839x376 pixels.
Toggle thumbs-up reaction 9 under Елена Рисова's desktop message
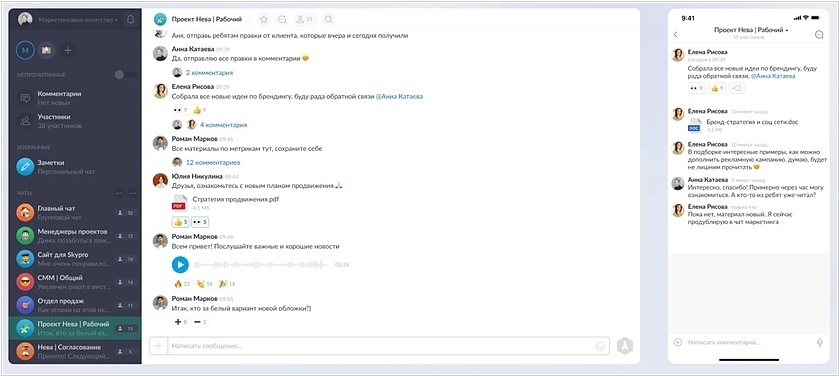[199, 110]
